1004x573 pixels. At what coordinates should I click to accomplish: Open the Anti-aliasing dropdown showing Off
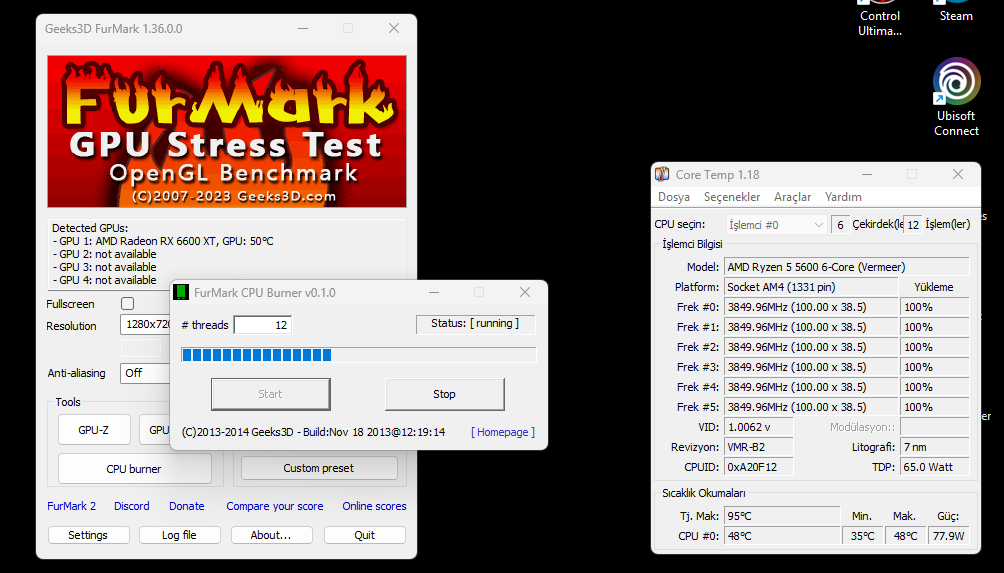[x=145, y=373]
